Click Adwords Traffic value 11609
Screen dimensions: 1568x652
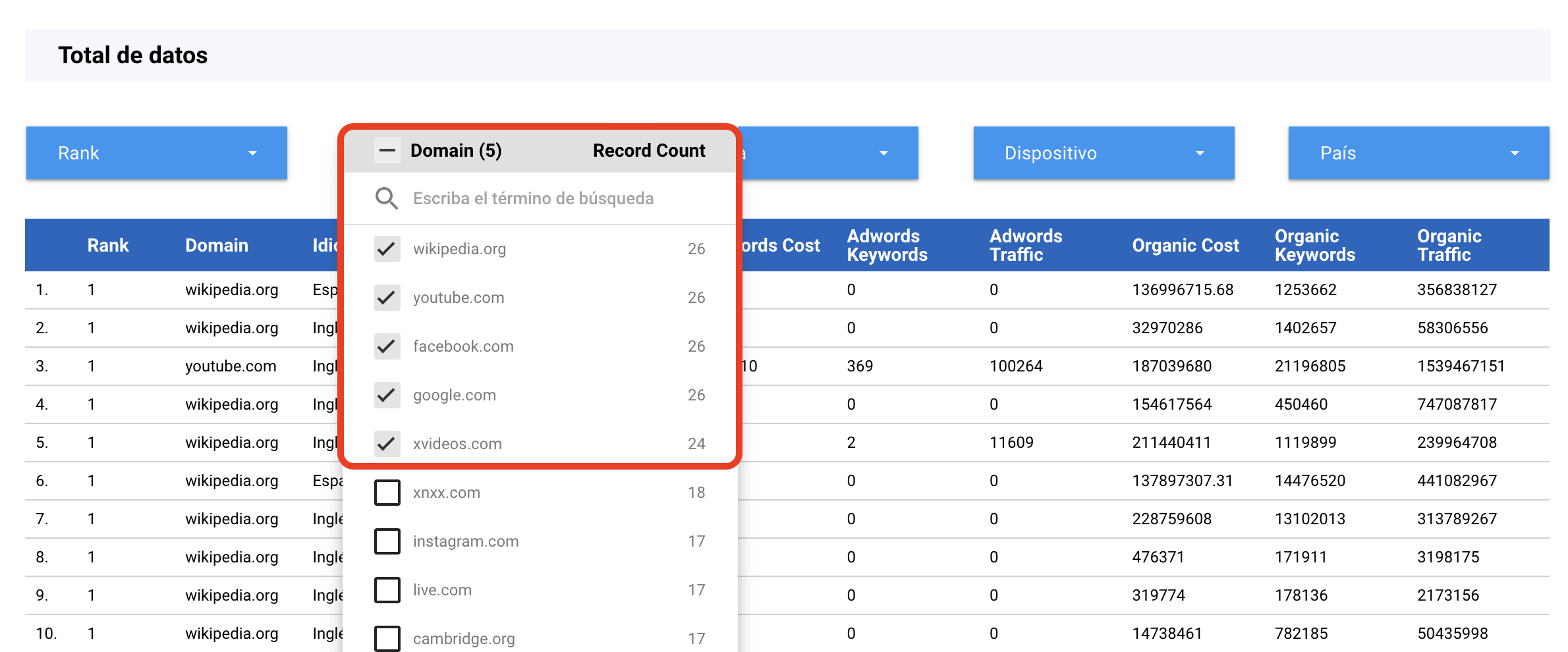pyautogui.click(x=1011, y=443)
